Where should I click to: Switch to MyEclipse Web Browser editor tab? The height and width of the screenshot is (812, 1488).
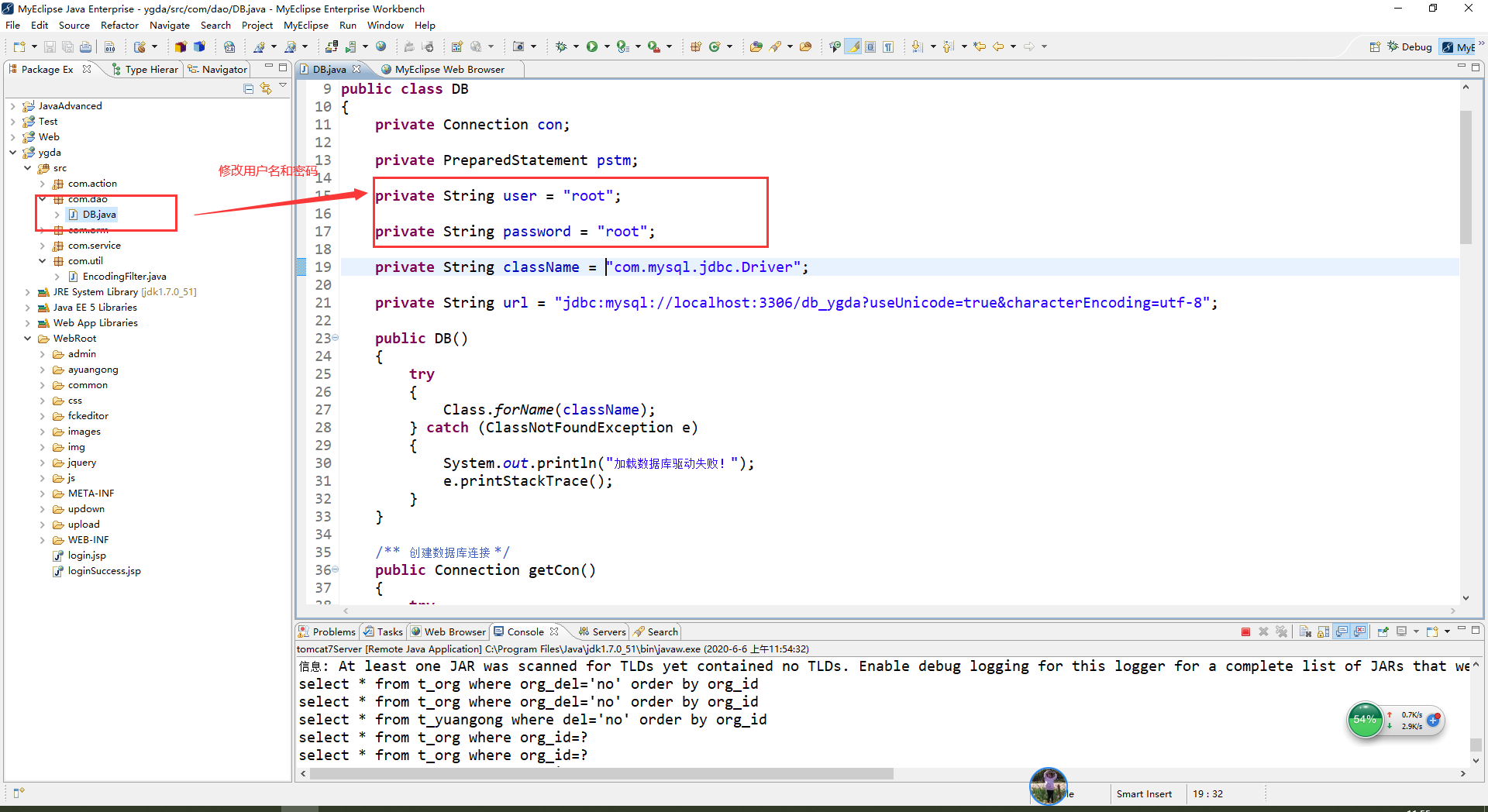click(x=449, y=69)
